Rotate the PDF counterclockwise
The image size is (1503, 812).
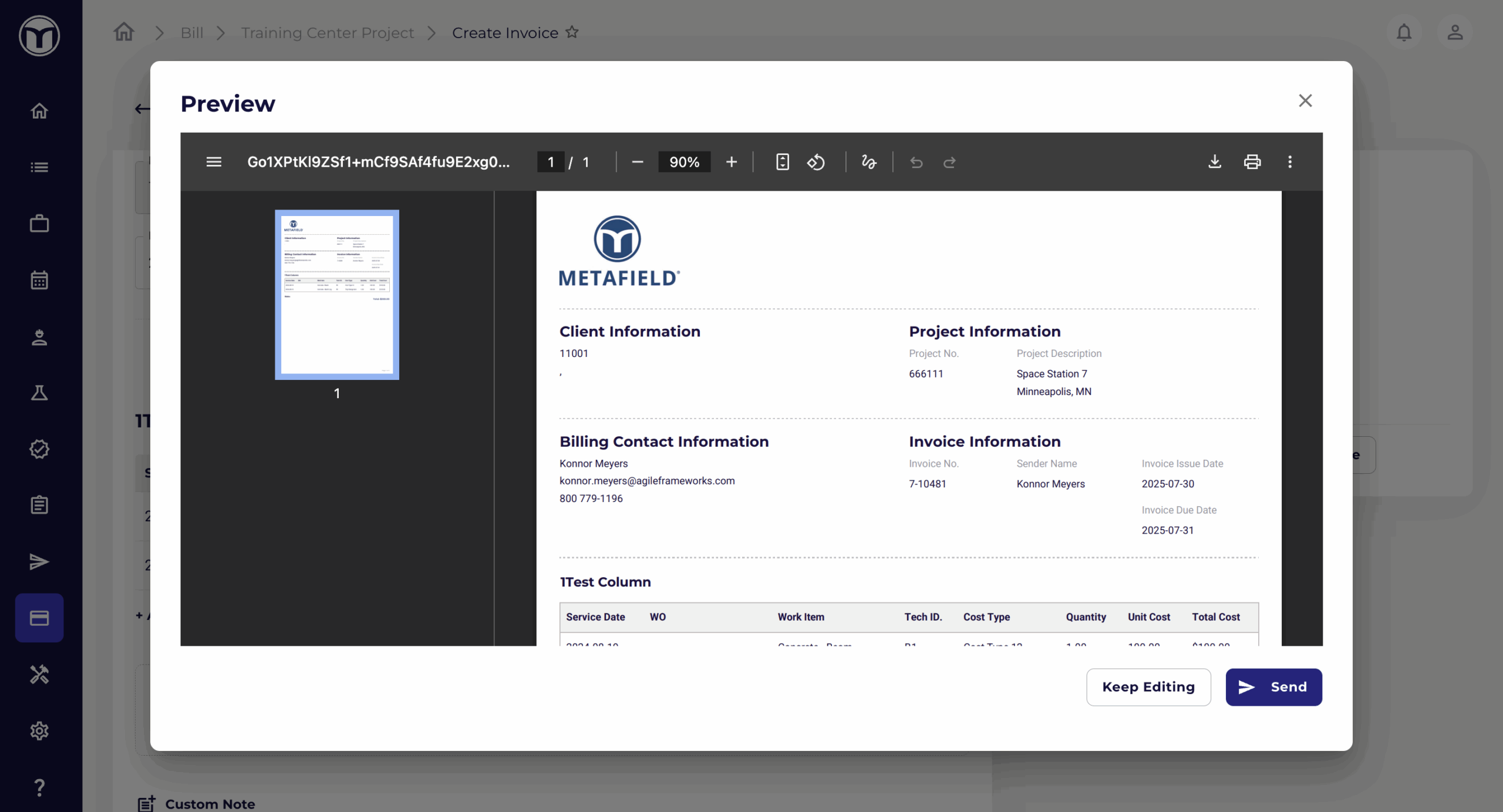(816, 162)
